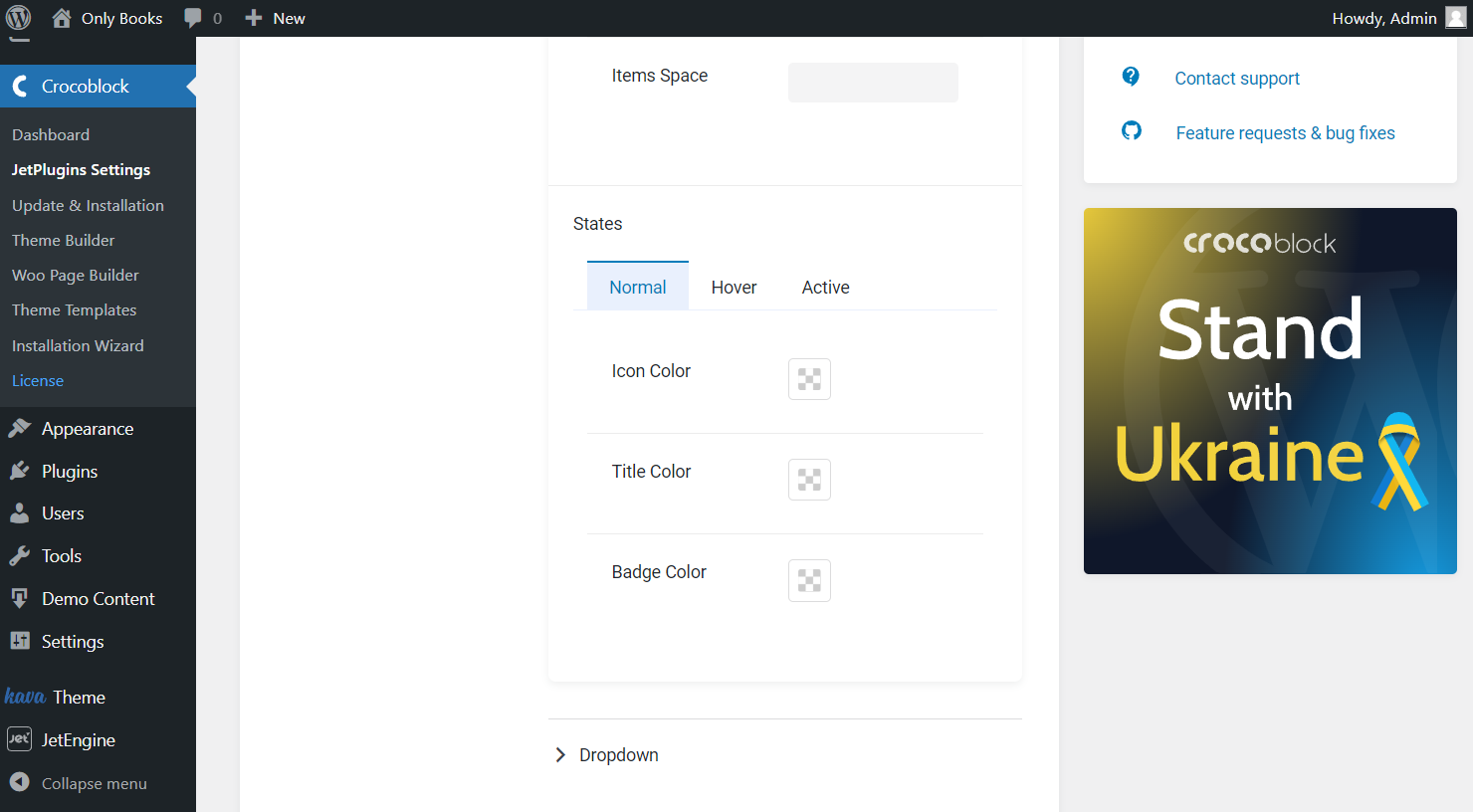The image size is (1473, 812).
Task: Open the Admin avatar icon
Action: (x=1456, y=18)
